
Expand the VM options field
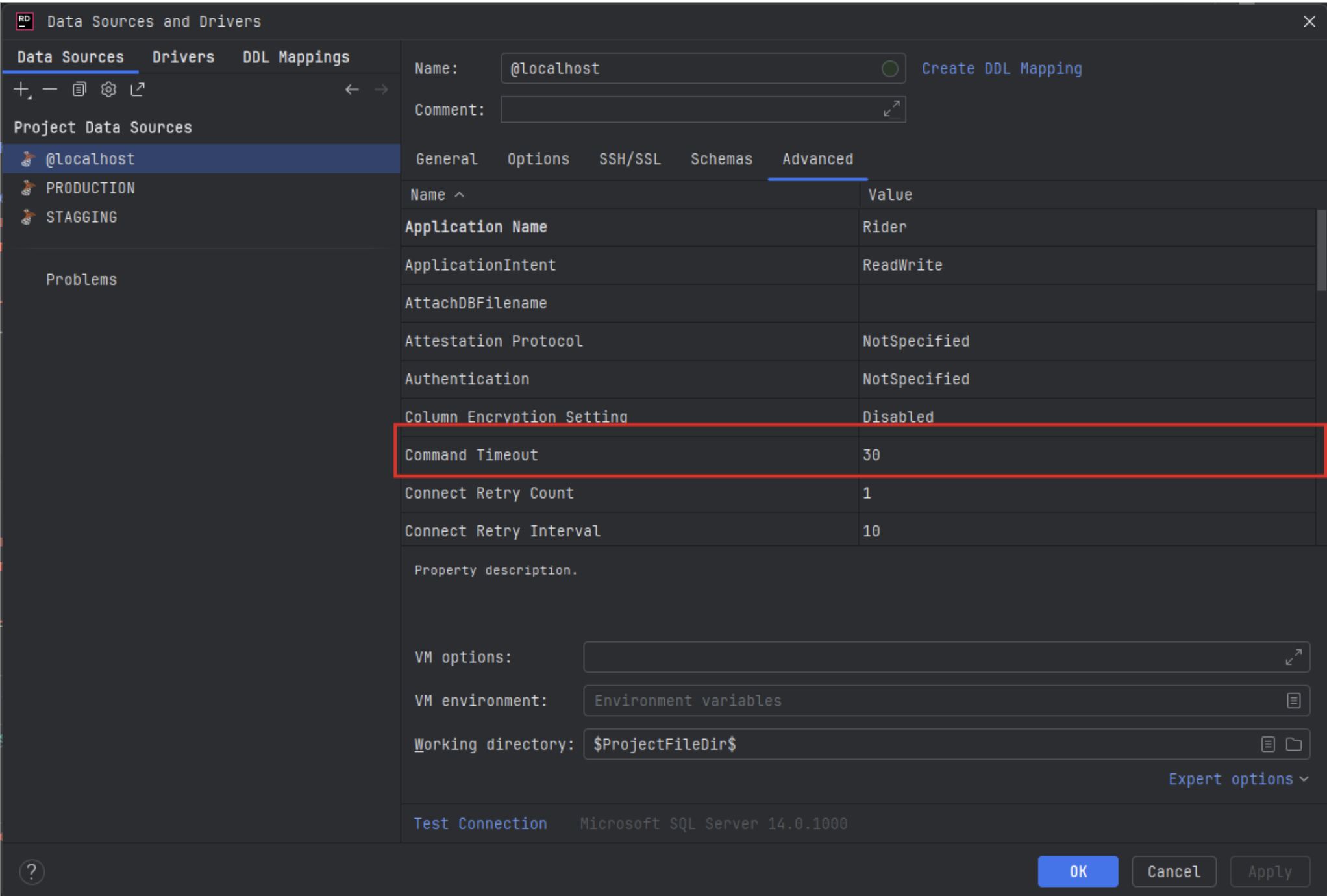tap(1293, 657)
